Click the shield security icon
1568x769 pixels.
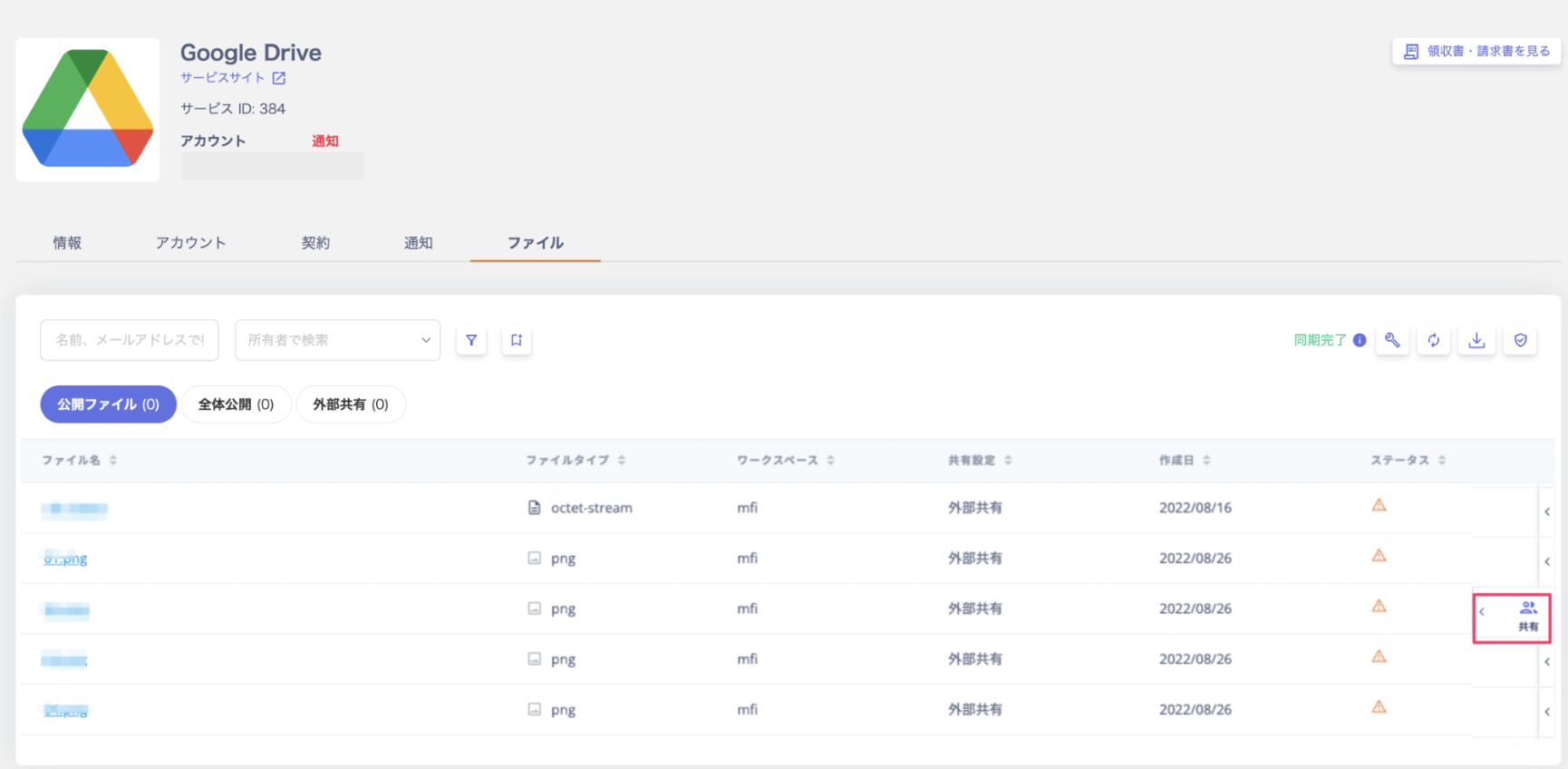[1521, 341]
